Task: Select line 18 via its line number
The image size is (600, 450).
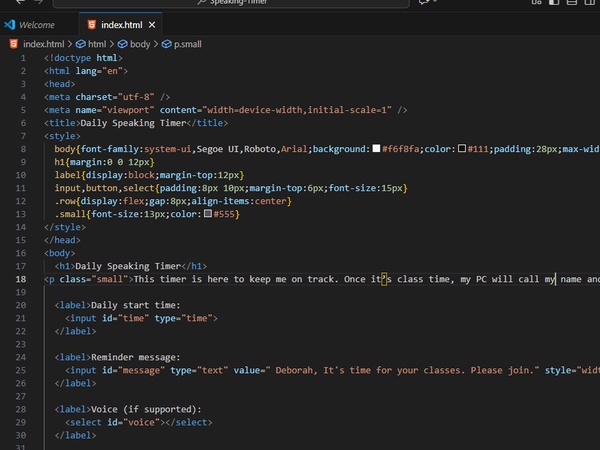Action: point(21,279)
